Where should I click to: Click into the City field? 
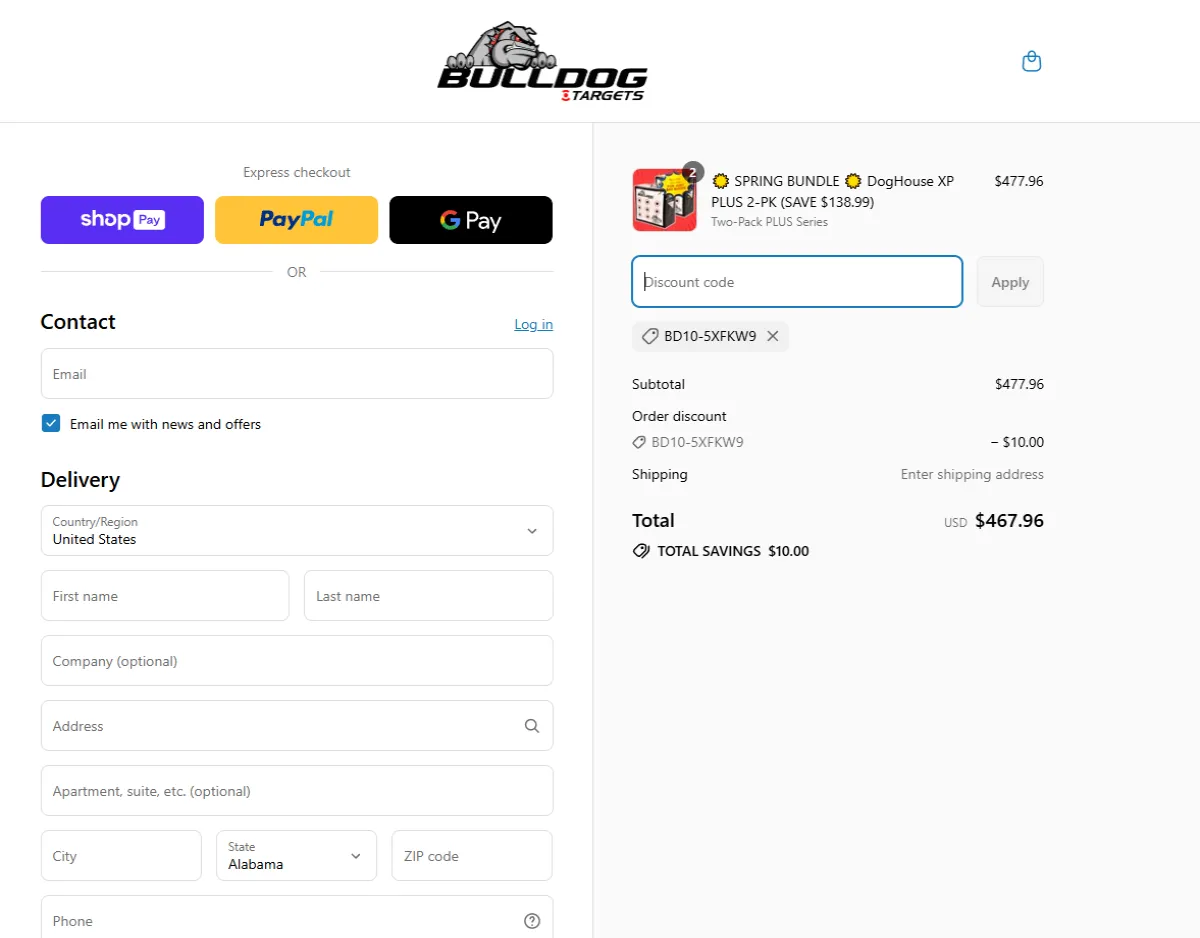click(x=121, y=856)
